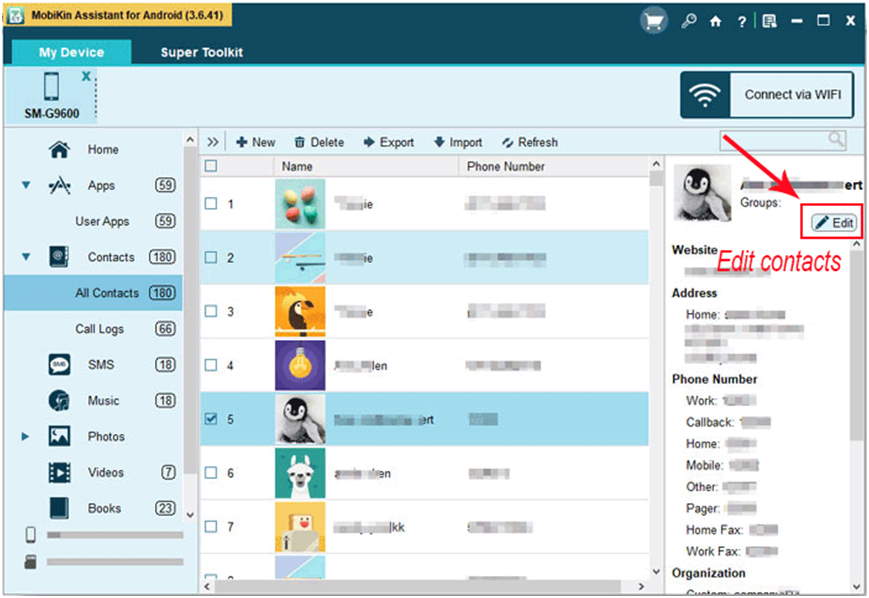Open the Books category in sidebar
Image resolution: width=869 pixels, height=598 pixels.
click(x=104, y=508)
